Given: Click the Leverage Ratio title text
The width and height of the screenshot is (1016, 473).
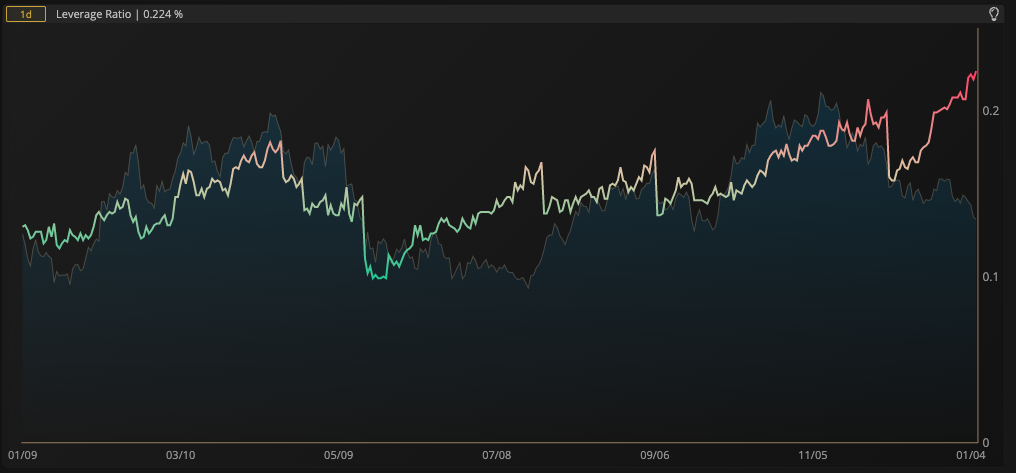Looking at the screenshot, I should pos(93,14).
